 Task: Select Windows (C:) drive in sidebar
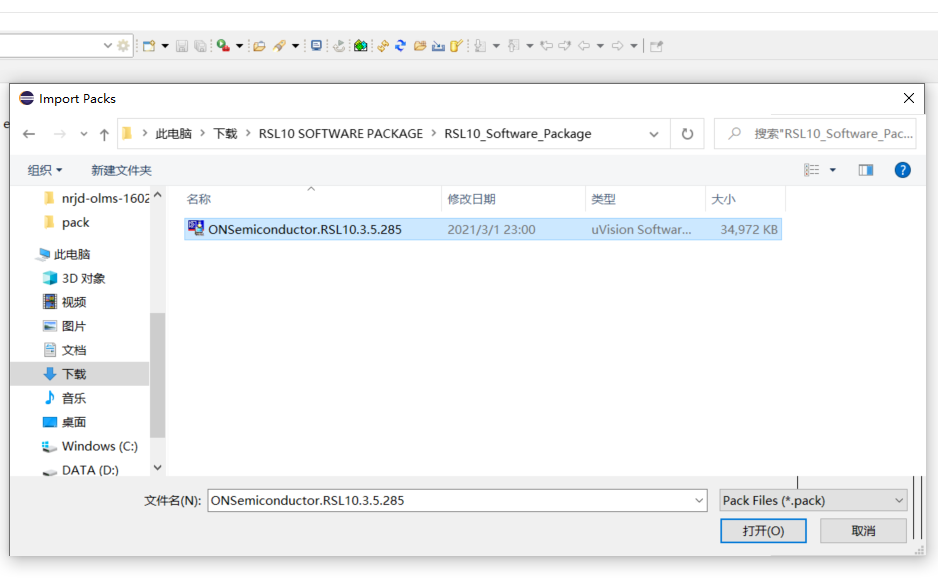(x=90, y=446)
